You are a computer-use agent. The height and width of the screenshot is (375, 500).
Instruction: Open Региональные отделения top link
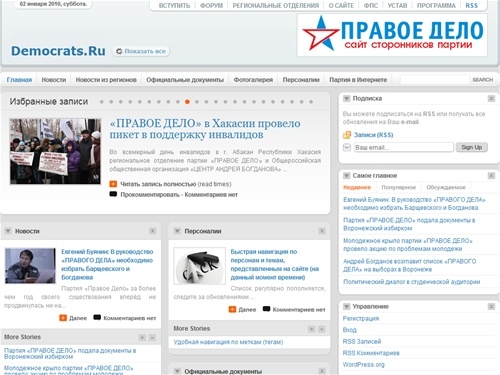pyautogui.click(x=276, y=6)
